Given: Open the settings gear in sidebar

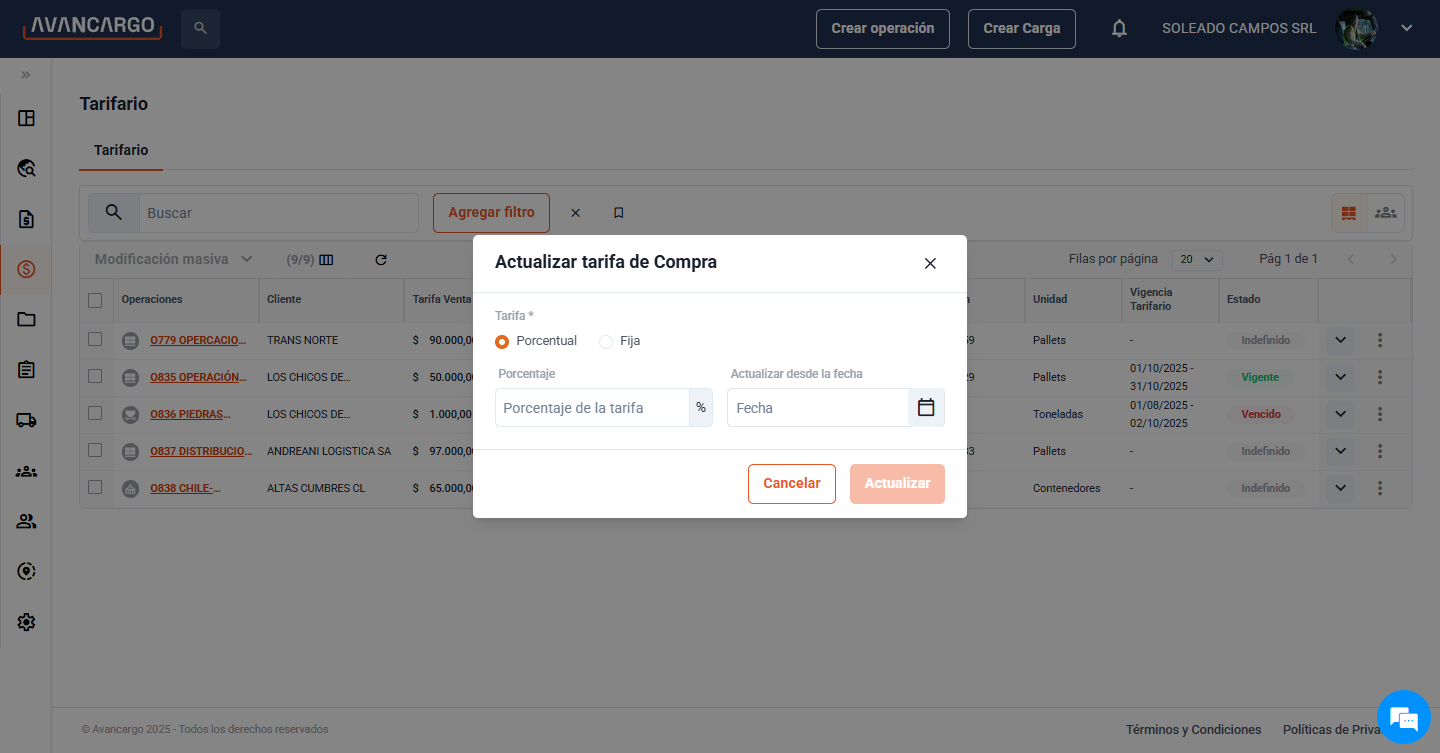Looking at the screenshot, I should tap(27, 622).
